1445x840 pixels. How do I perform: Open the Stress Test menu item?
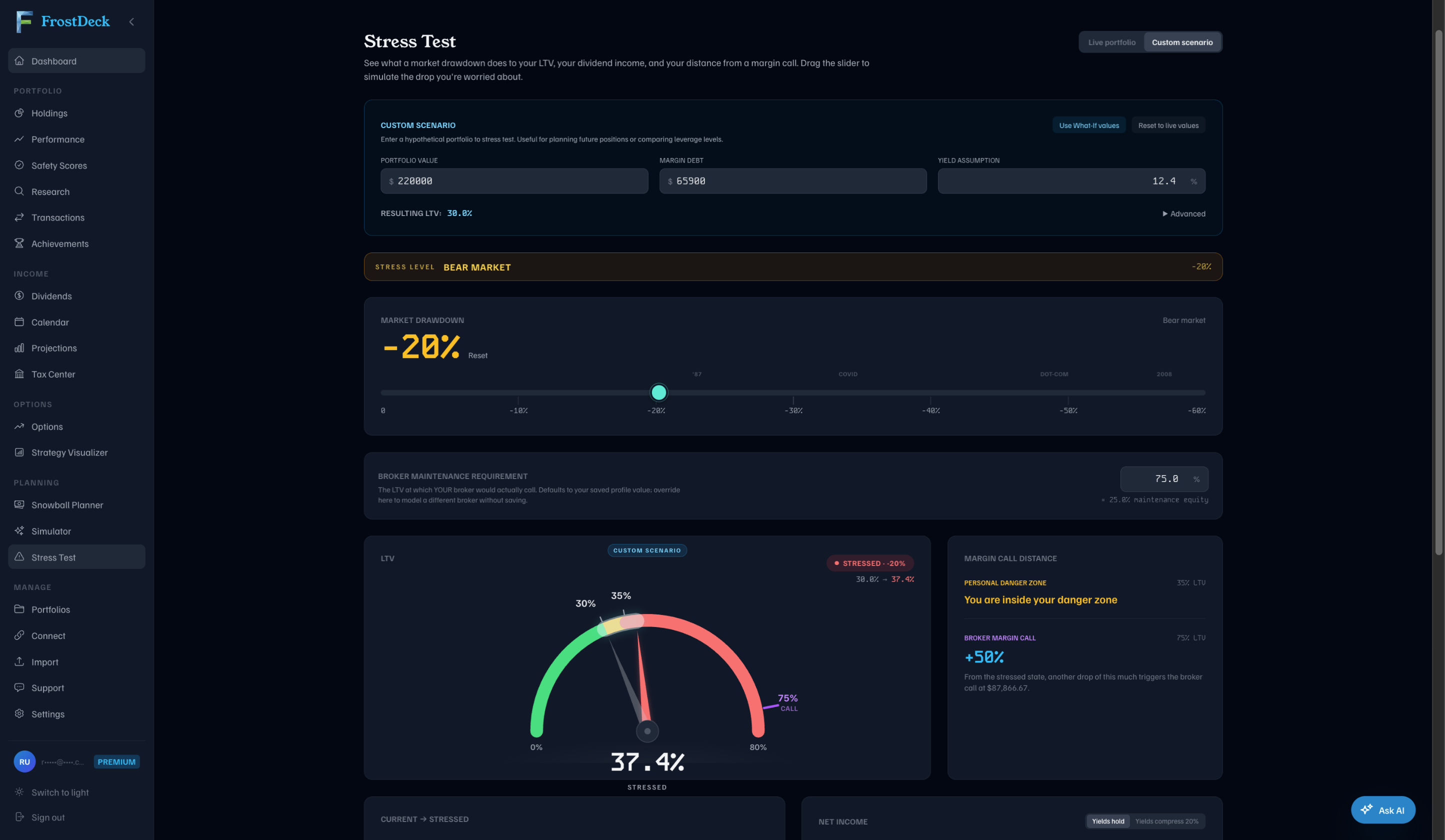(x=76, y=557)
